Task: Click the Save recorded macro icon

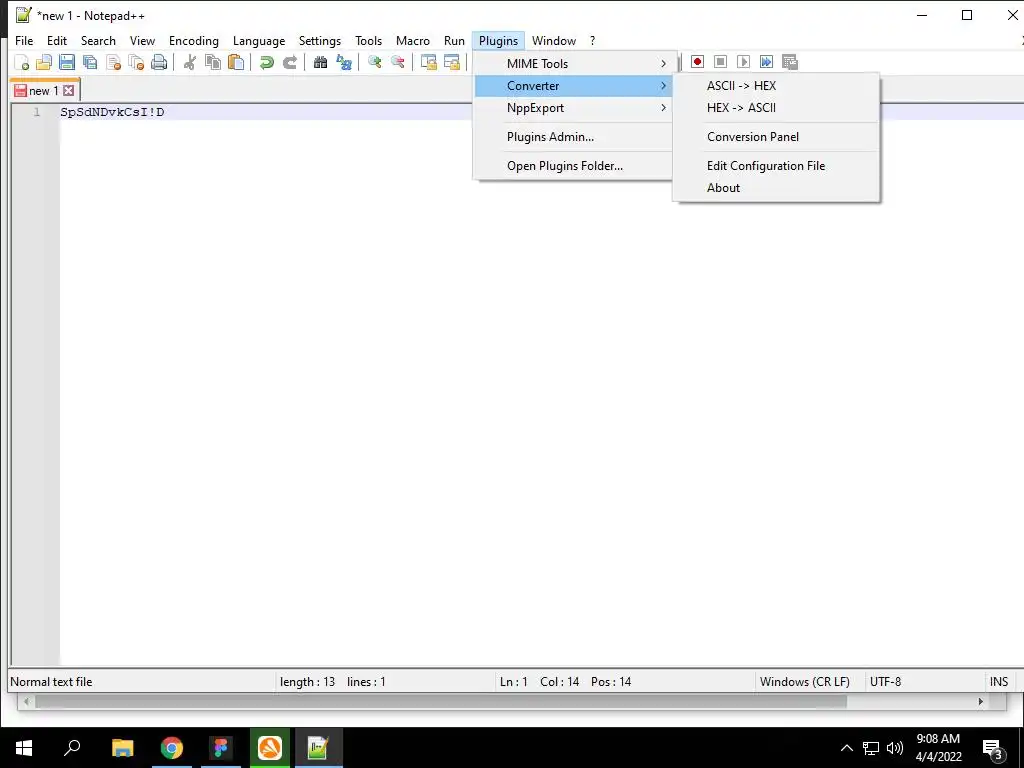Action: coord(790,61)
